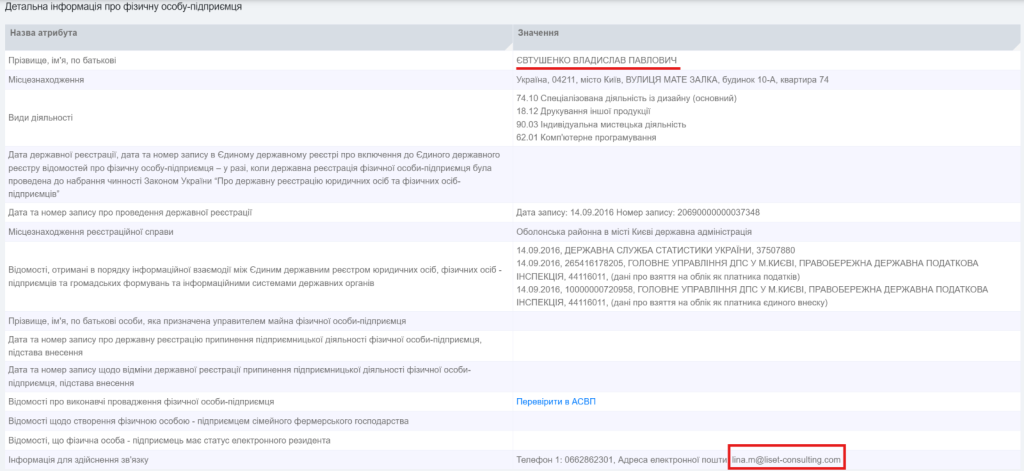Click the lina.m@liset-consulting.com email address
The width and height of the screenshot is (1024, 471).
point(787,460)
